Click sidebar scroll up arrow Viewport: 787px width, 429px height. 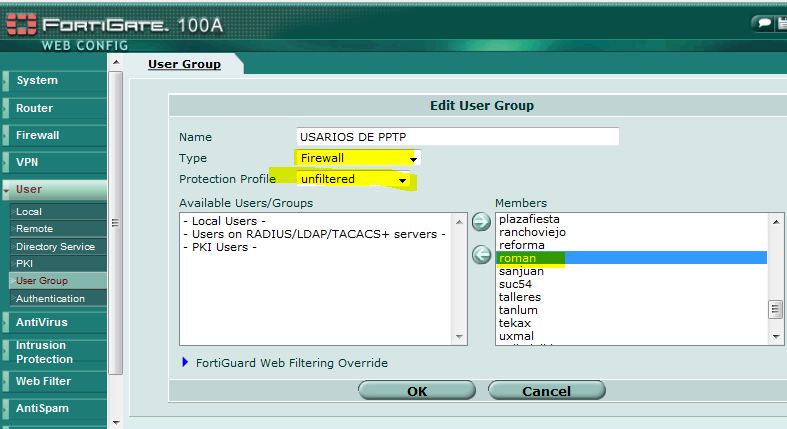point(116,62)
